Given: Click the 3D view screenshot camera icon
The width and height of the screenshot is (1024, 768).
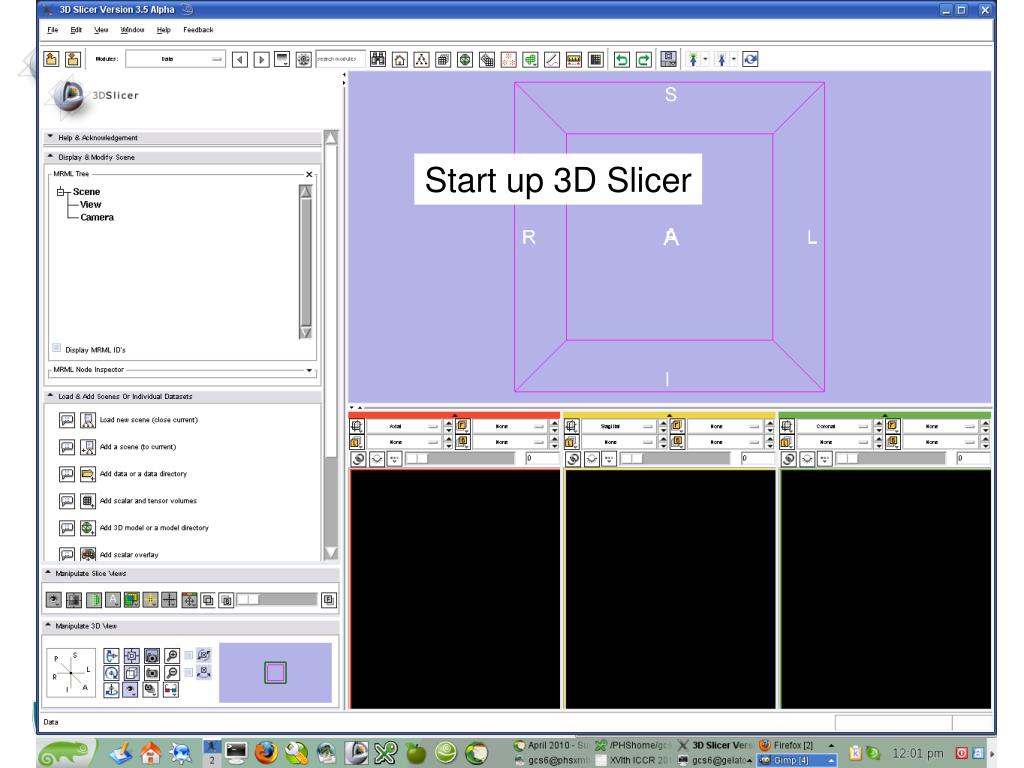Looking at the screenshot, I should pyautogui.click(x=152, y=656).
